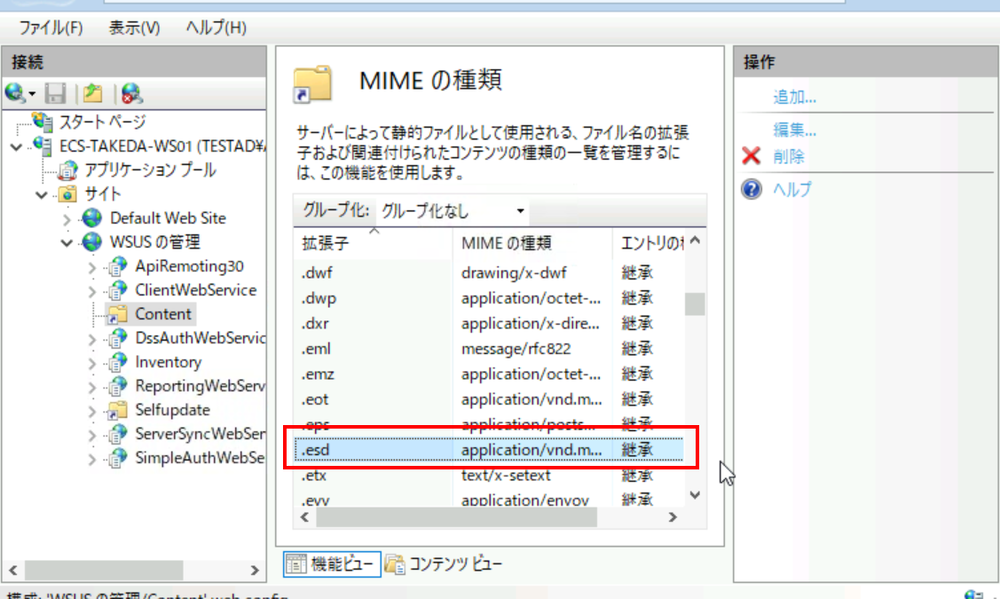
Task: Select the .dxr extension row
Action: 489,323
